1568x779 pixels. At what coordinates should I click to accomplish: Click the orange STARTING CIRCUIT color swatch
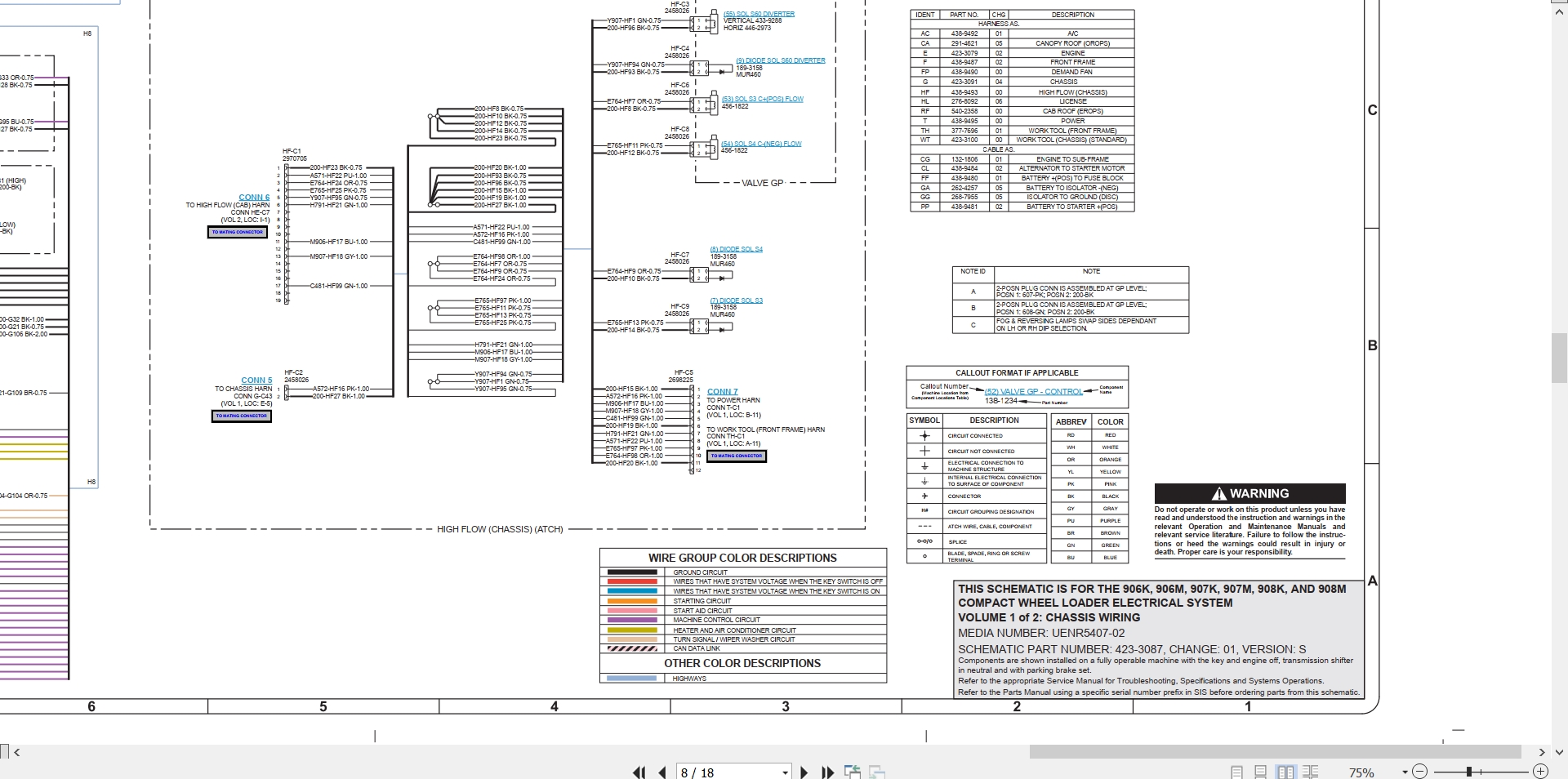[x=632, y=601]
